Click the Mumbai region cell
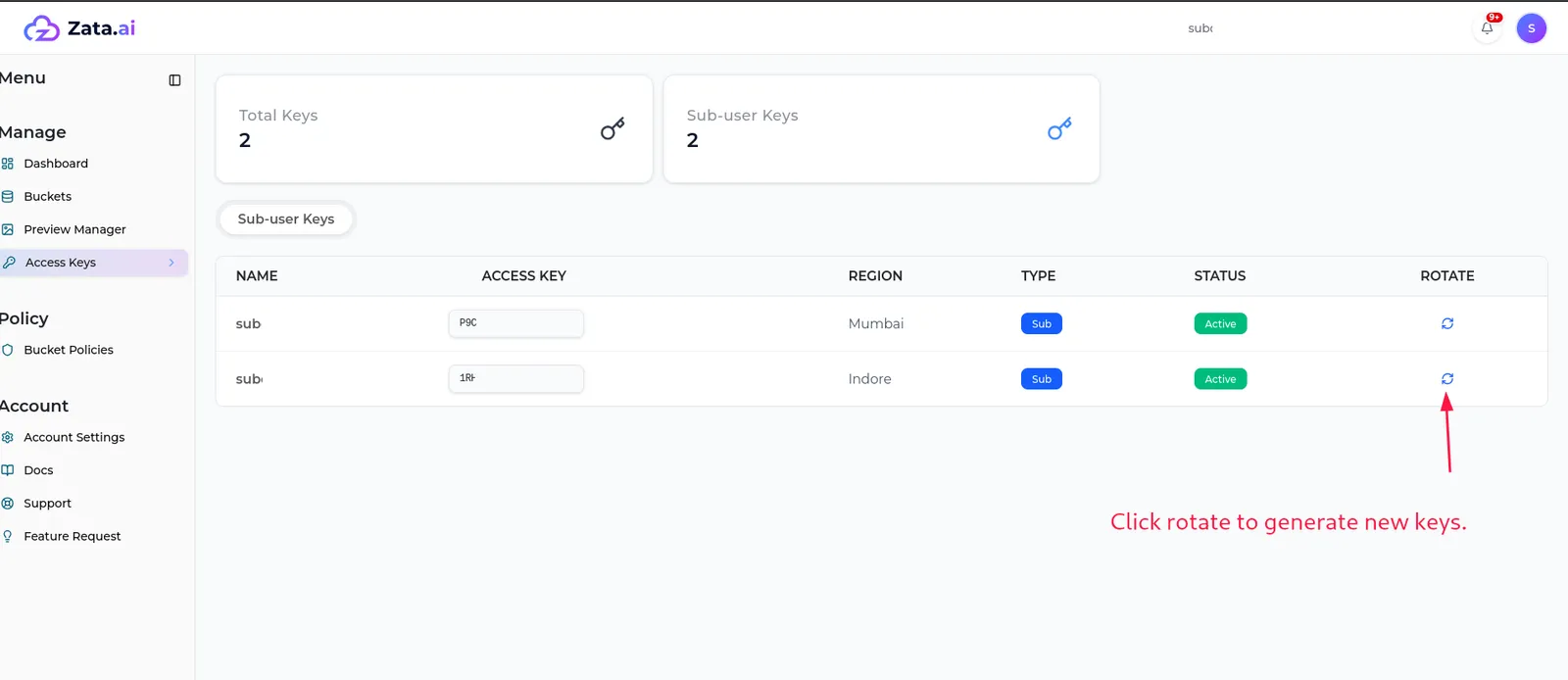The image size is (1568, 680). 876,323
